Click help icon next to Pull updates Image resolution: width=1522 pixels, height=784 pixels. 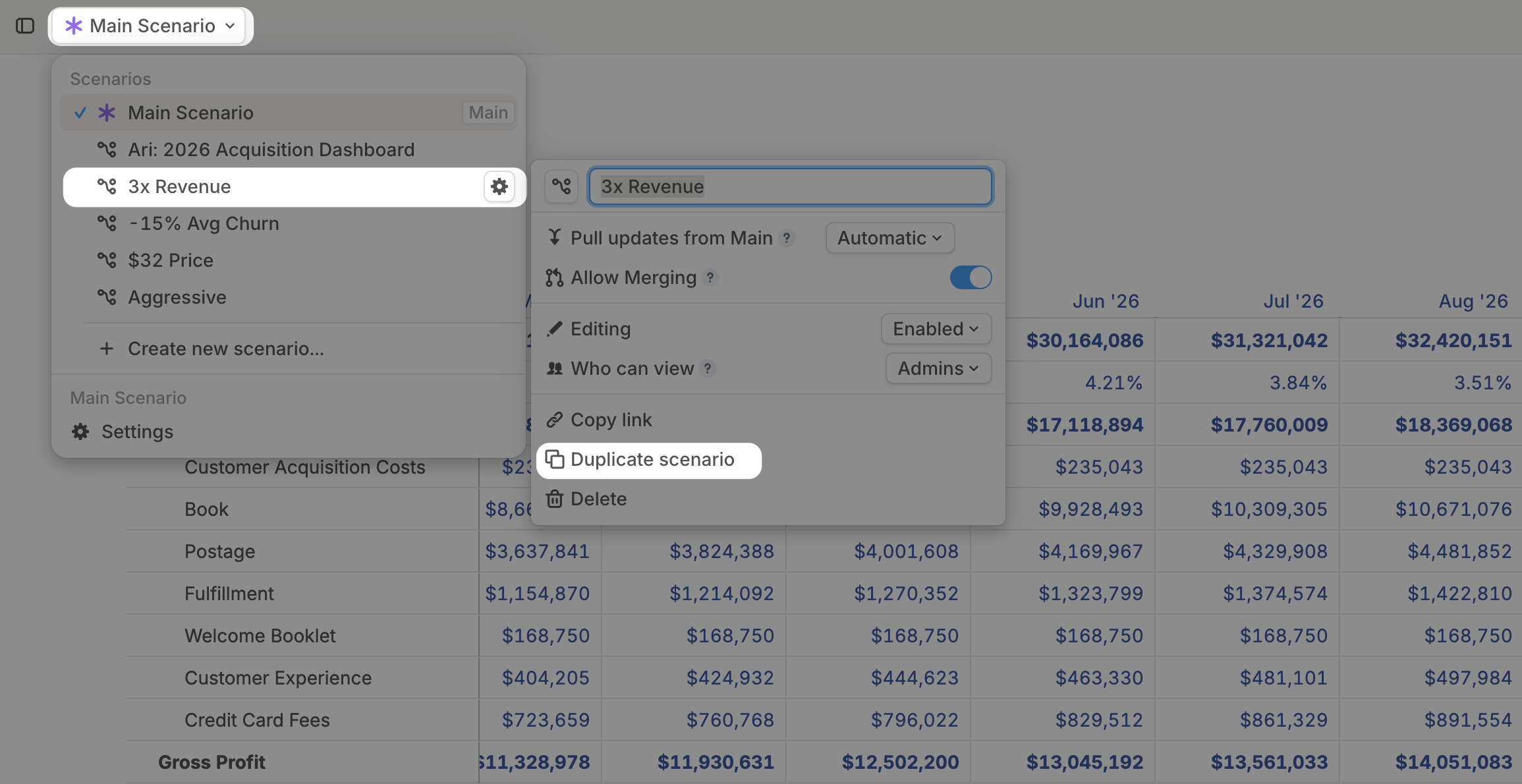[x=786, y=238]
